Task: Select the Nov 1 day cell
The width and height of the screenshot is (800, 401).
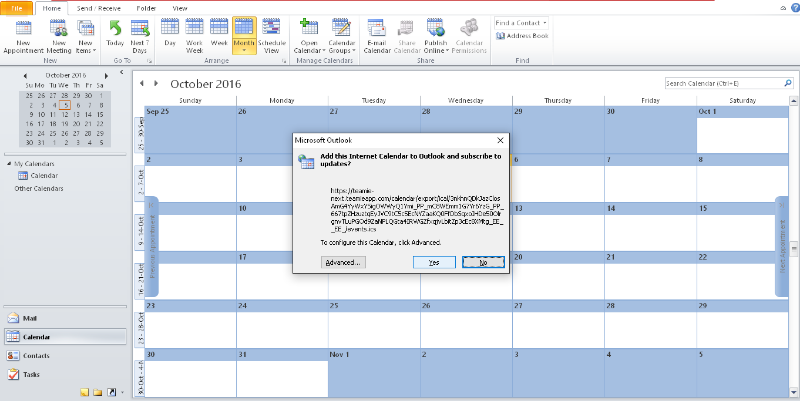Action: (x=374, y=373)
